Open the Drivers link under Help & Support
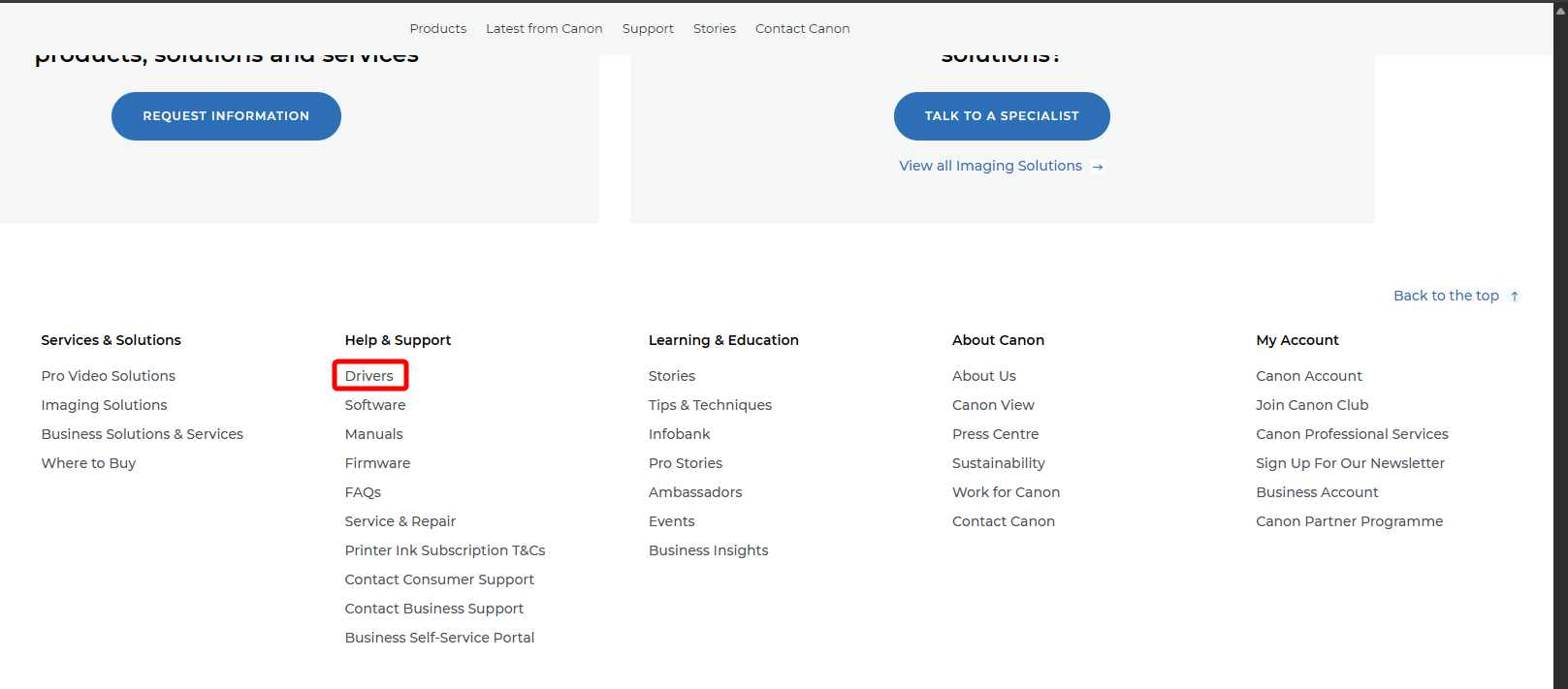The image size is (1568, 689). click(369, 376)
